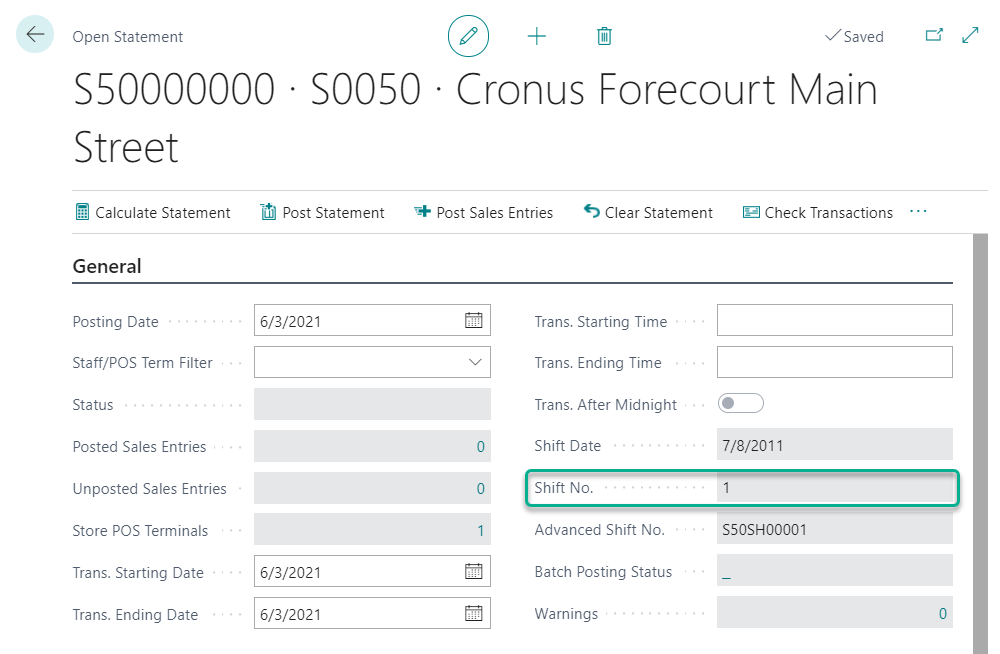Go back using the arrow button
The height and width of the screenshot is (654, 1000).
(35, 34)
